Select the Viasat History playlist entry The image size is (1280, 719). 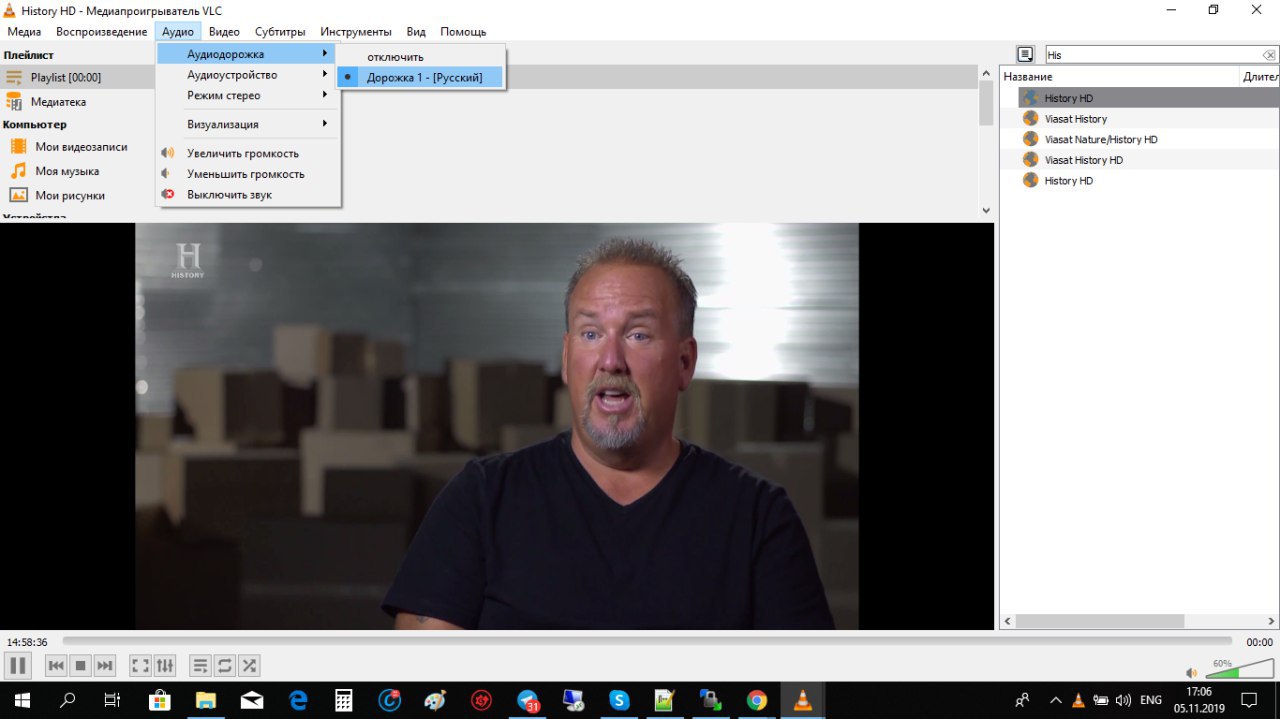tap(1140, 119)
